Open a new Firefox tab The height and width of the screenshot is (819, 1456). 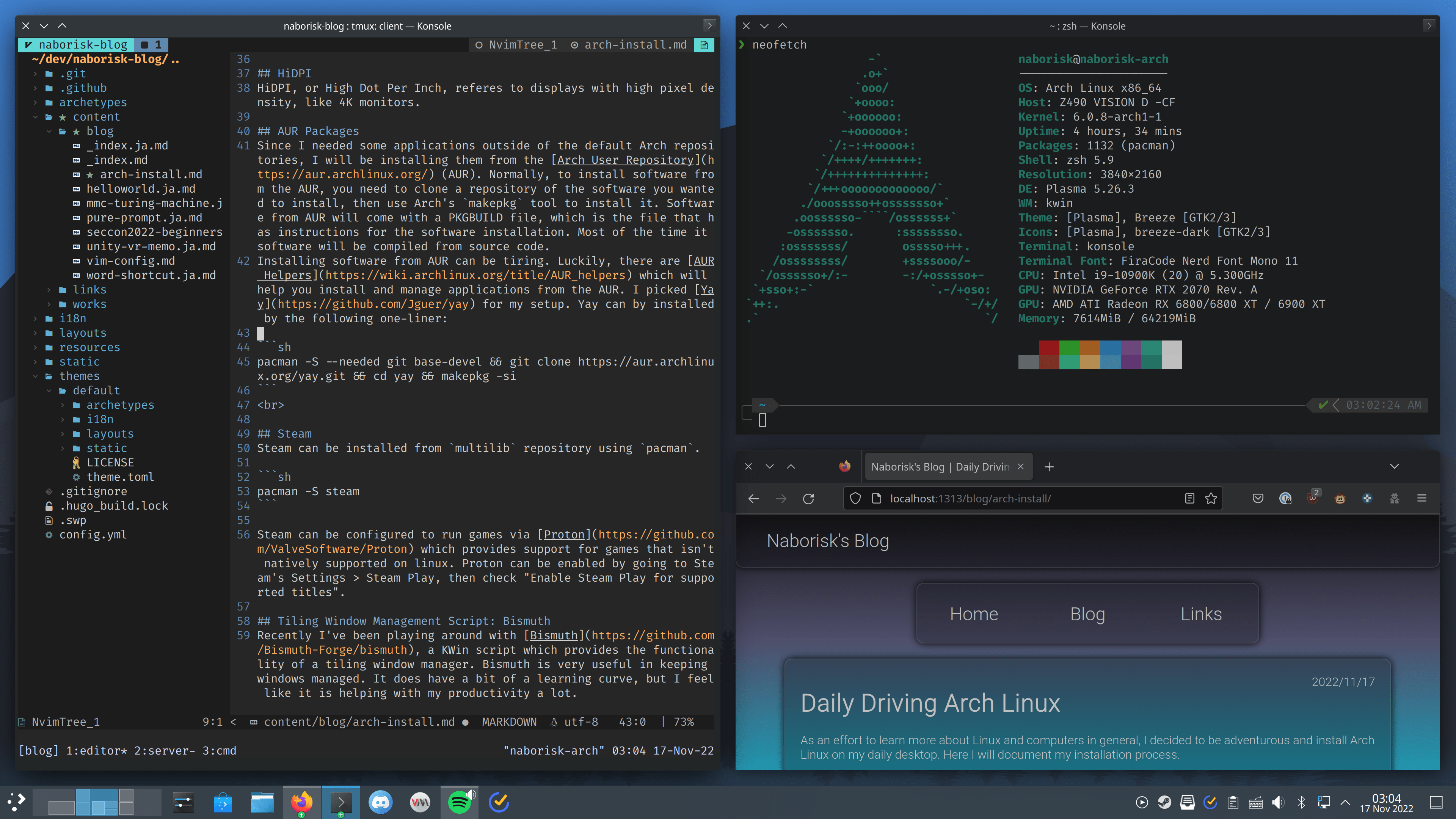click(1049, 467)
